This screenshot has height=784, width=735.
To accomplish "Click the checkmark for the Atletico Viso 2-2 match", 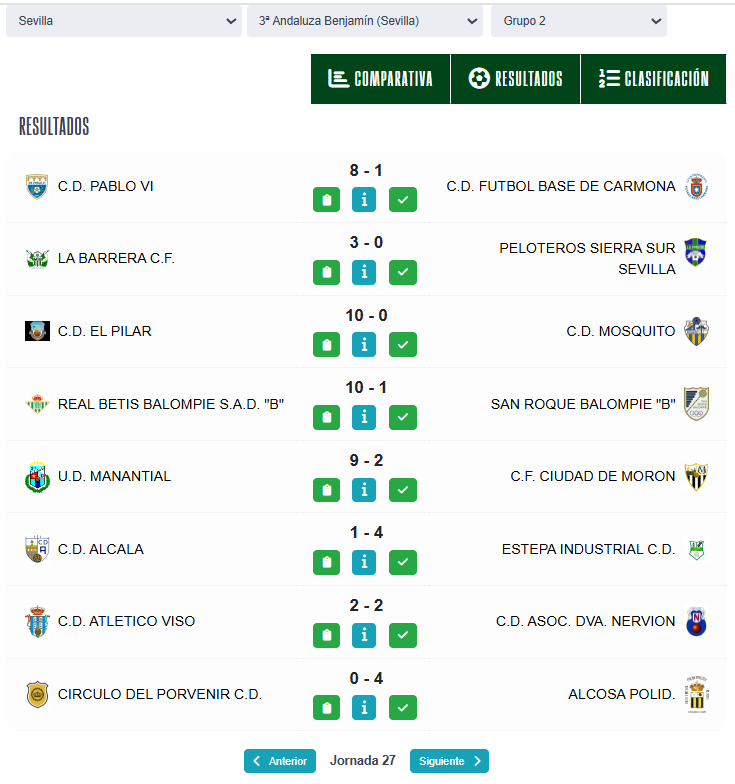I will (403, 636).
